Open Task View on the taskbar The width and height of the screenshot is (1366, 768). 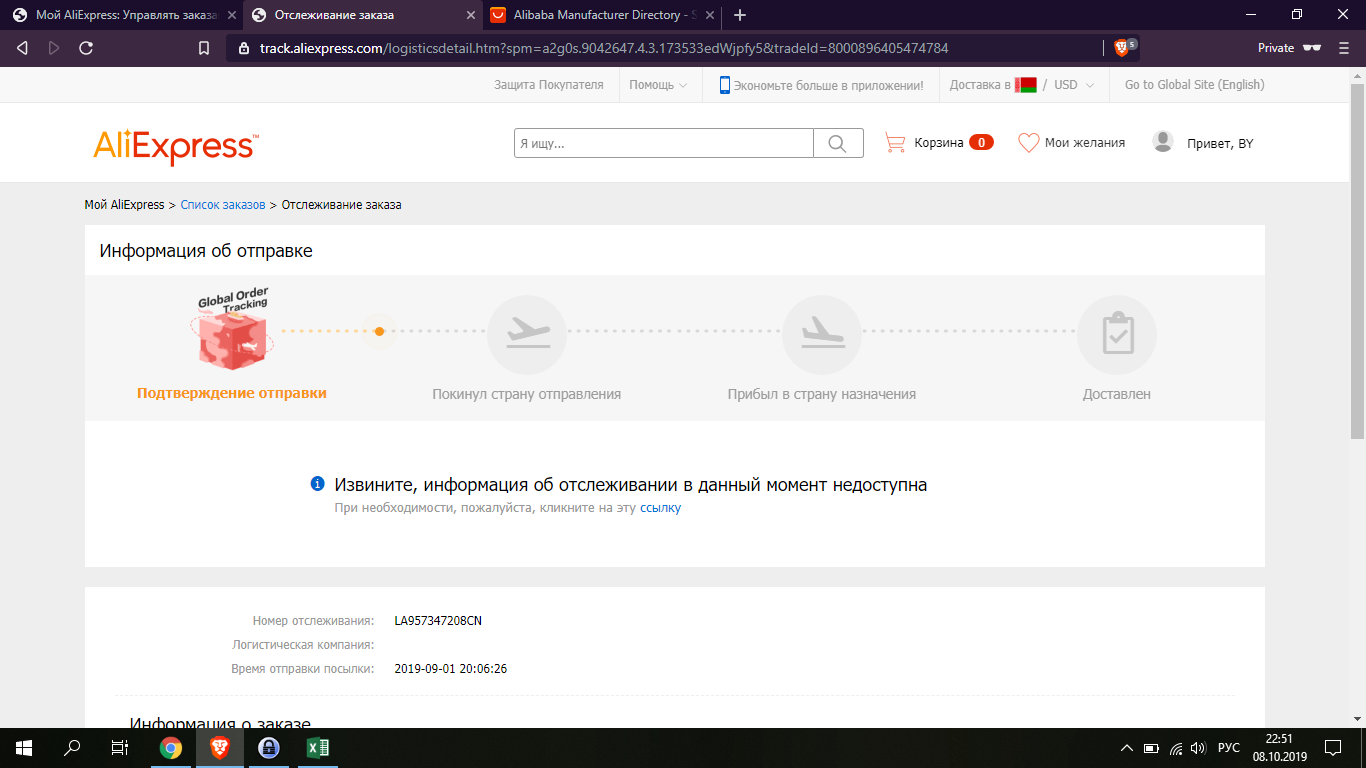click(120, 747)
